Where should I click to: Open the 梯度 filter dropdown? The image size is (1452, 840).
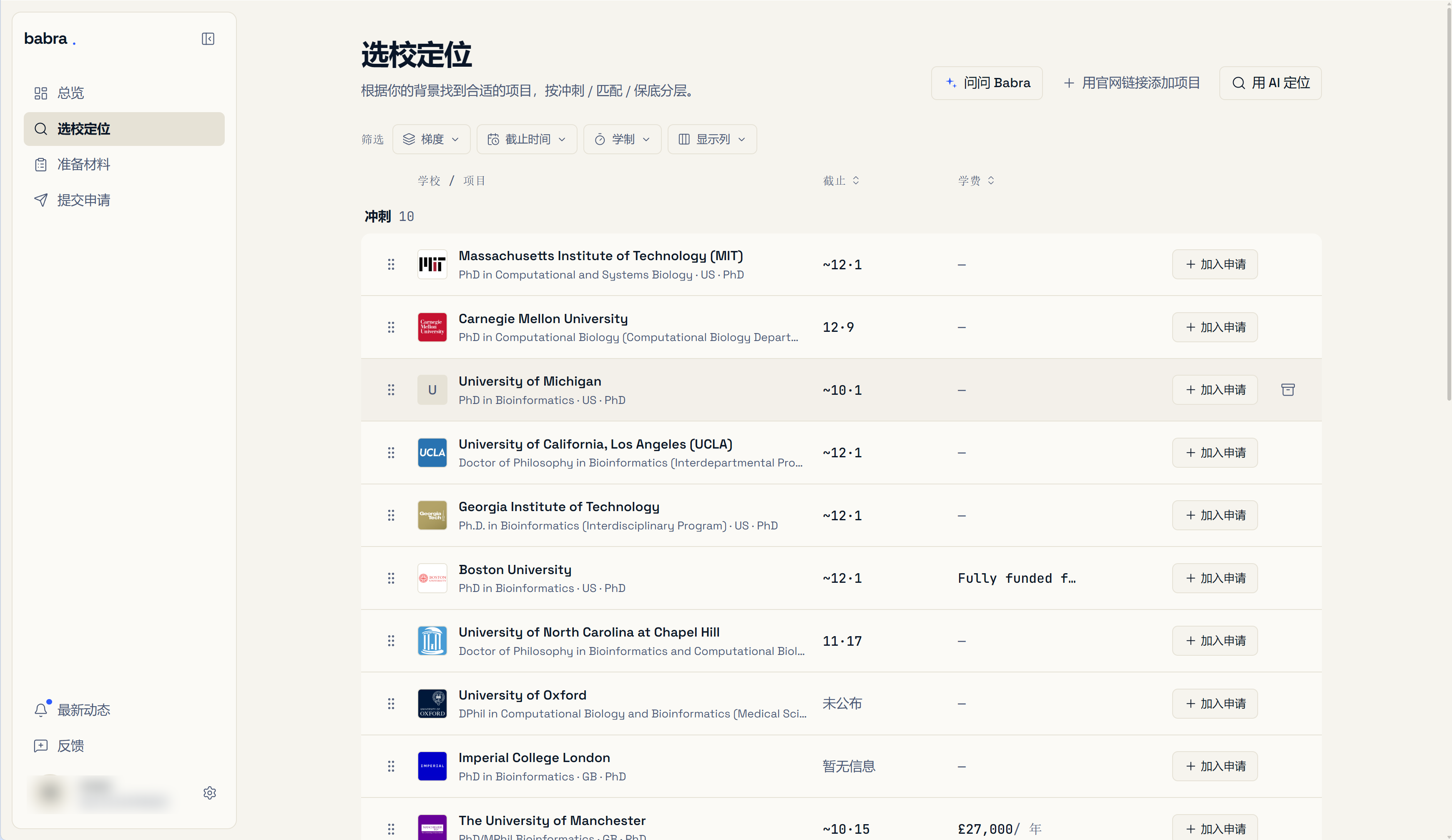(432, 139)
